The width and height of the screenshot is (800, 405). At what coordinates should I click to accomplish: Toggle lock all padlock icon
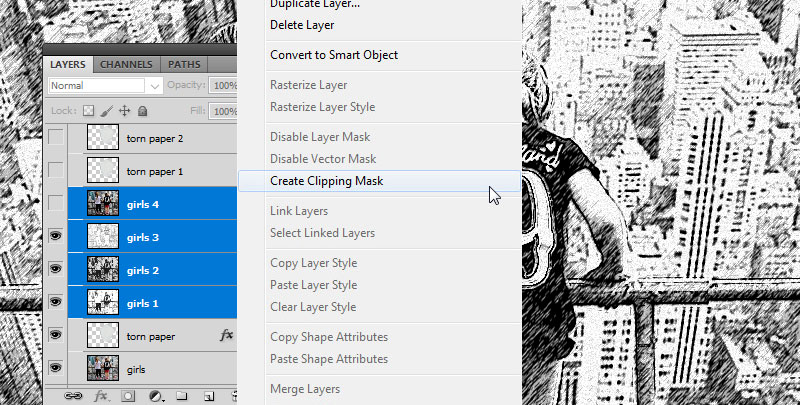tap(142, 111)
